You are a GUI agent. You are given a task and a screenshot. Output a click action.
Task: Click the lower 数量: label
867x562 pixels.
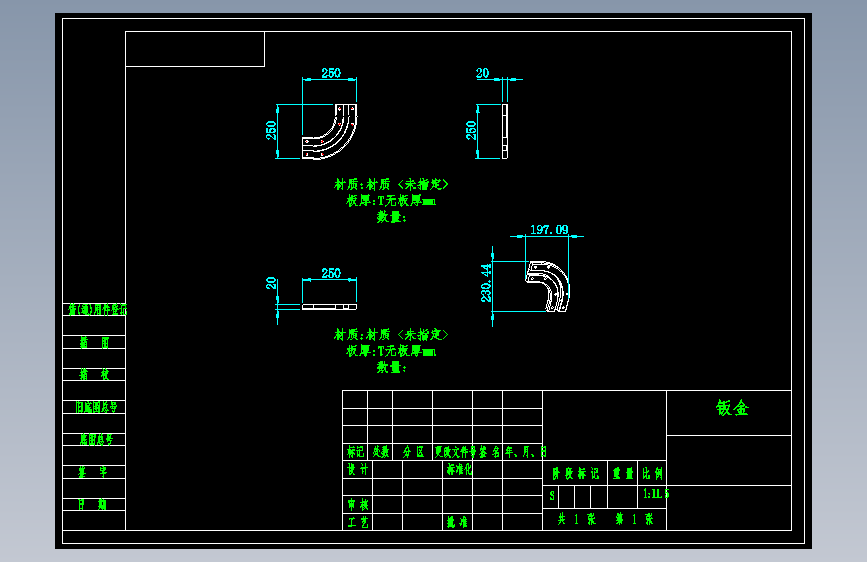pyautogui.click(x=391, y=367)
